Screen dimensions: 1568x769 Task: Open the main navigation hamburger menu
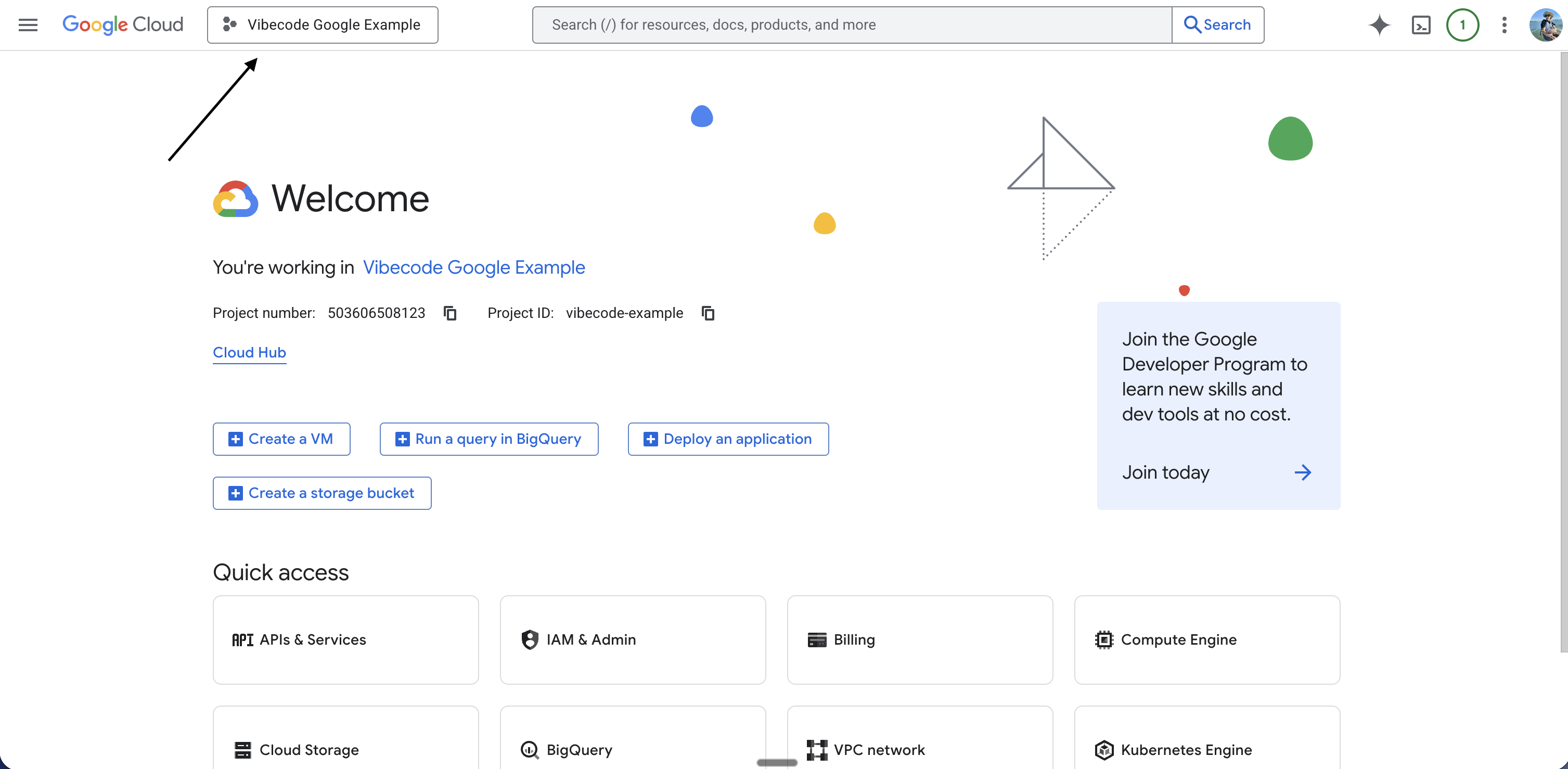(28, 25)
